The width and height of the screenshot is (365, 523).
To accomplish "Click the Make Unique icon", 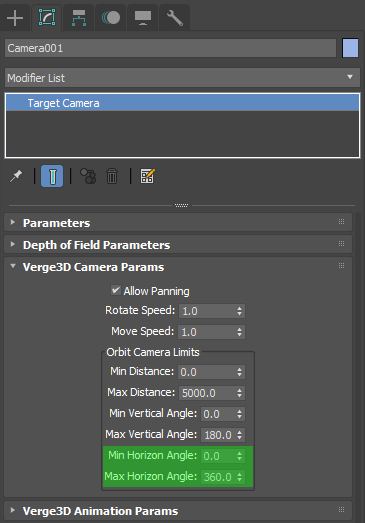I will click(88, 176).
